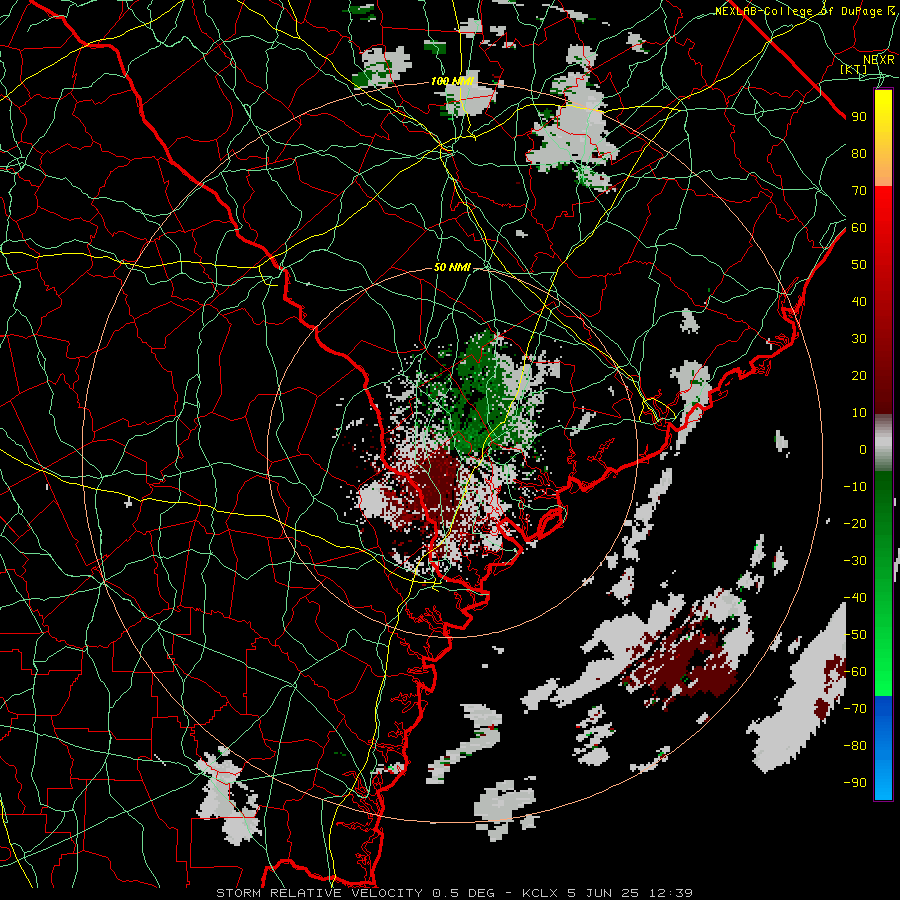The width and height of the screenshot is (900, 900).
Task: Click the green inbound velocity area near radar
Action: [479, 396]
